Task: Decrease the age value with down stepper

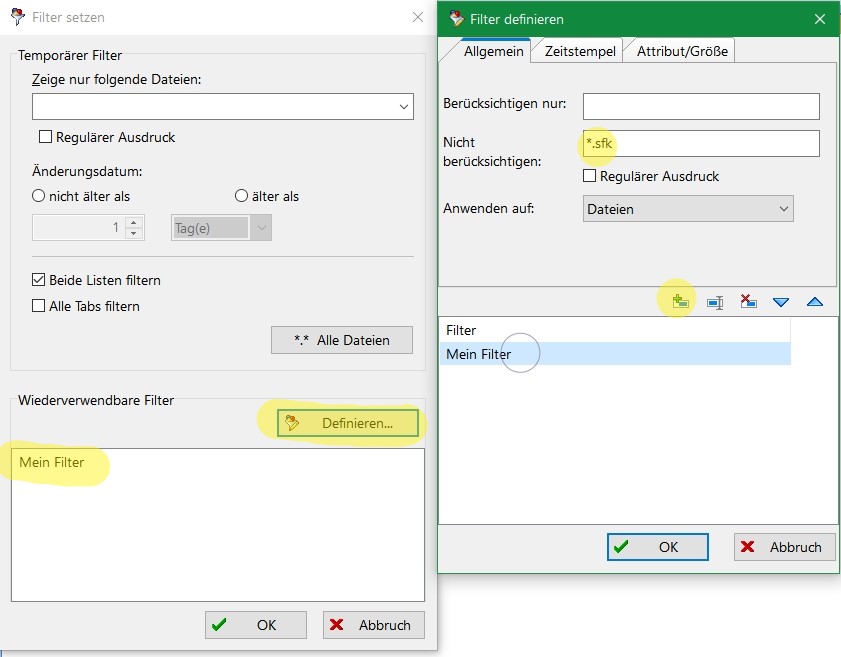Action: pos(134,233)
